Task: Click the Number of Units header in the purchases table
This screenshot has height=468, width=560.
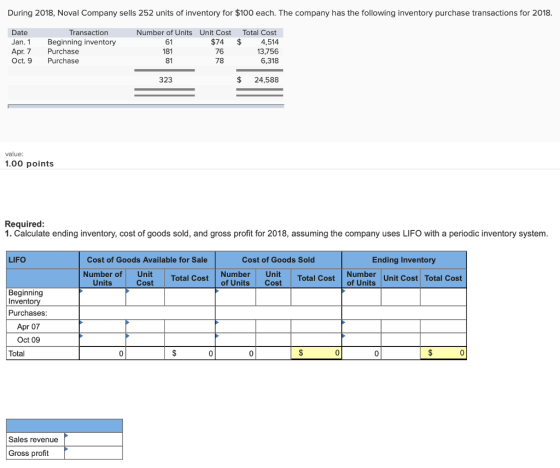Action: 164,33
